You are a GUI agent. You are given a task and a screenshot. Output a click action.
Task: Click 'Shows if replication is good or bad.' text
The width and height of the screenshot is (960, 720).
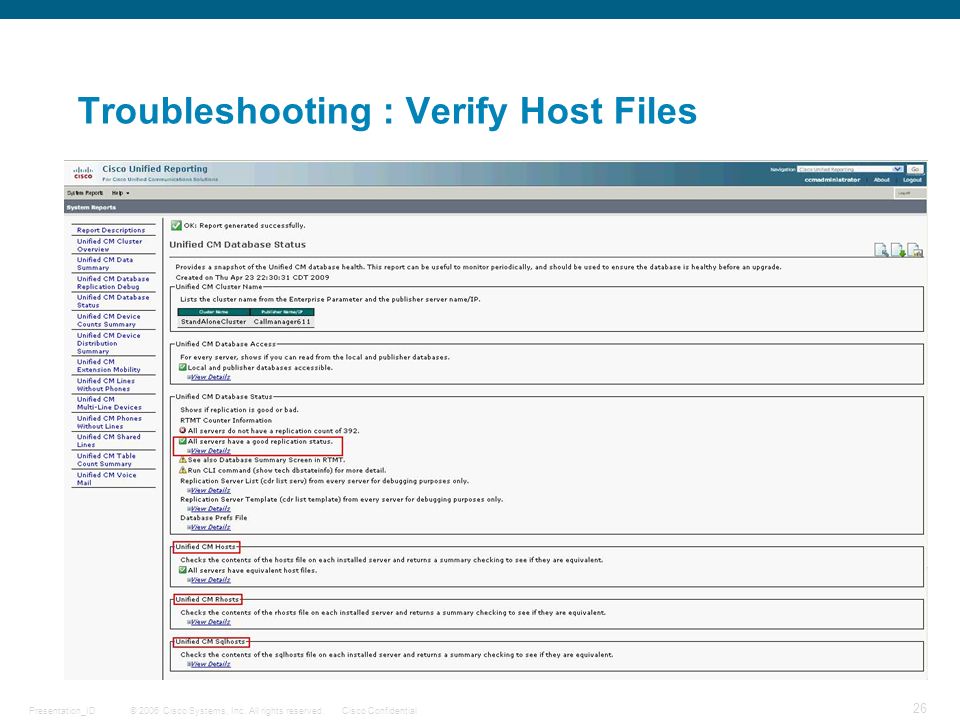pyautogui.click(x=239, y=410)
